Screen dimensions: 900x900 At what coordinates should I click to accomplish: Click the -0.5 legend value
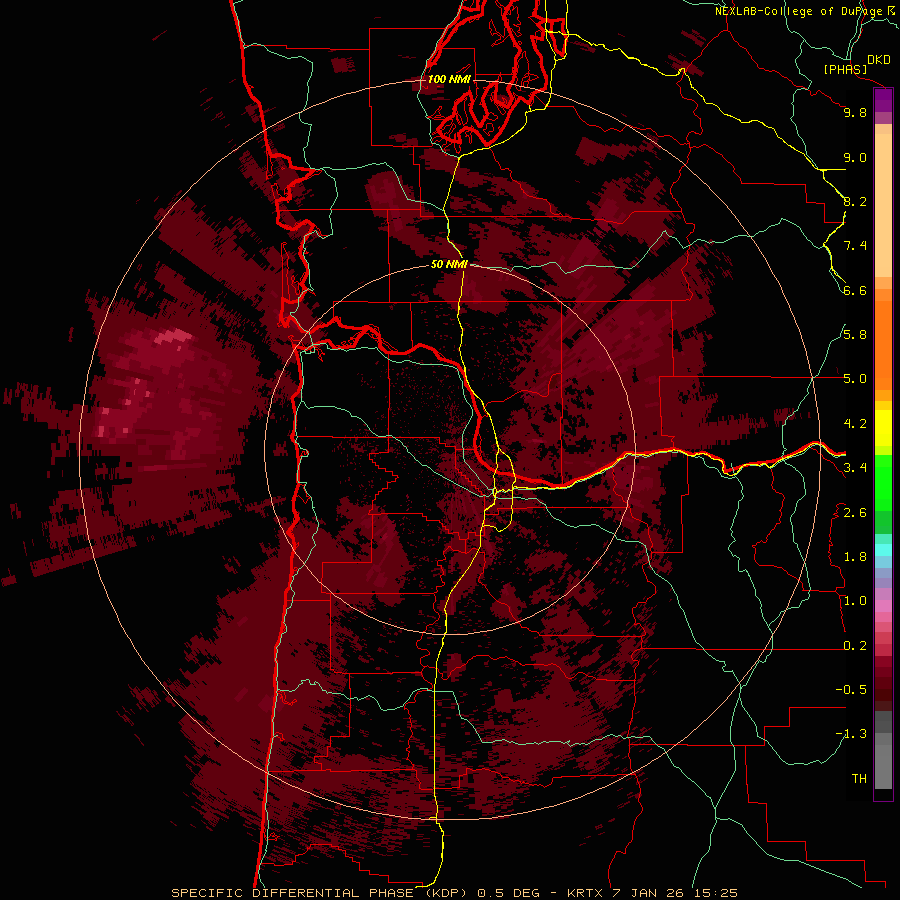click(851, 690)
